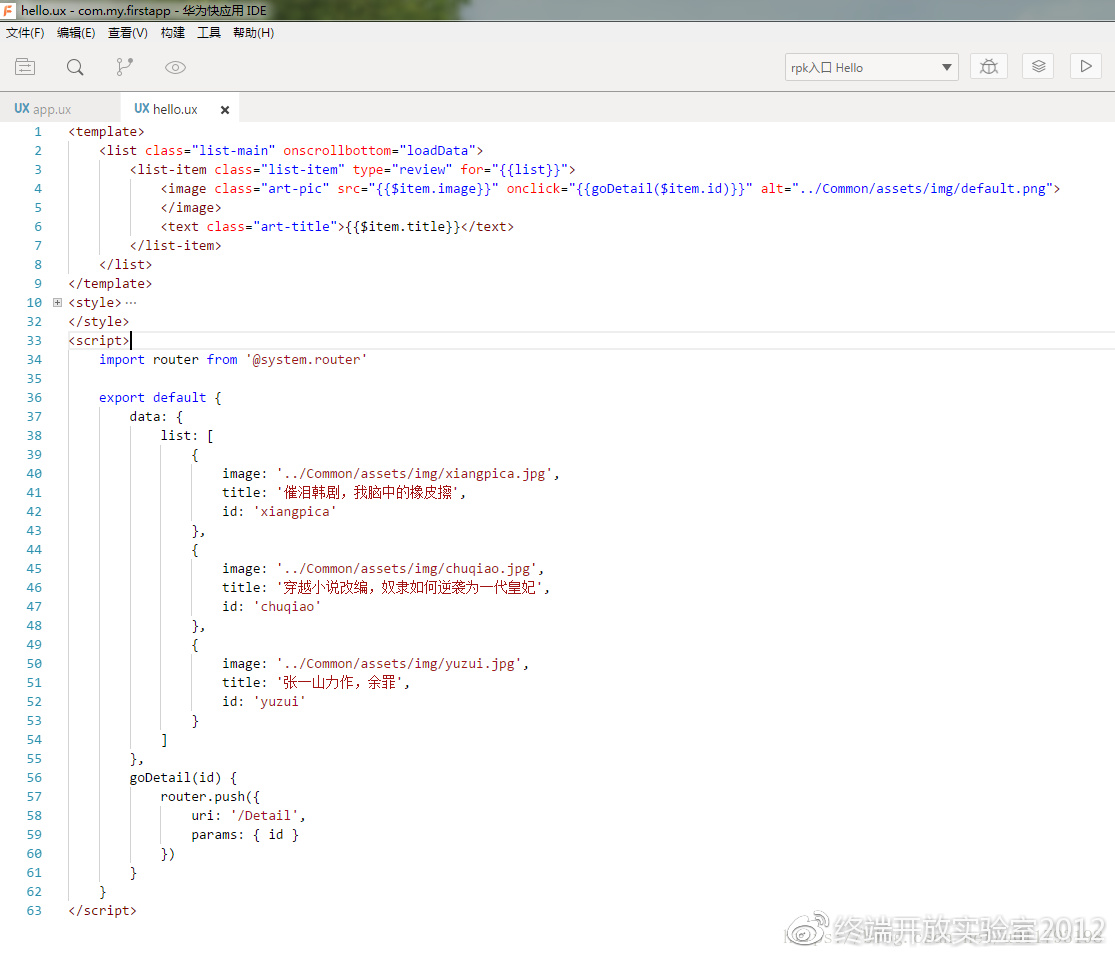The image size is (1115, 957).
Task: Click the data: { line
Action: pos(156,417)
